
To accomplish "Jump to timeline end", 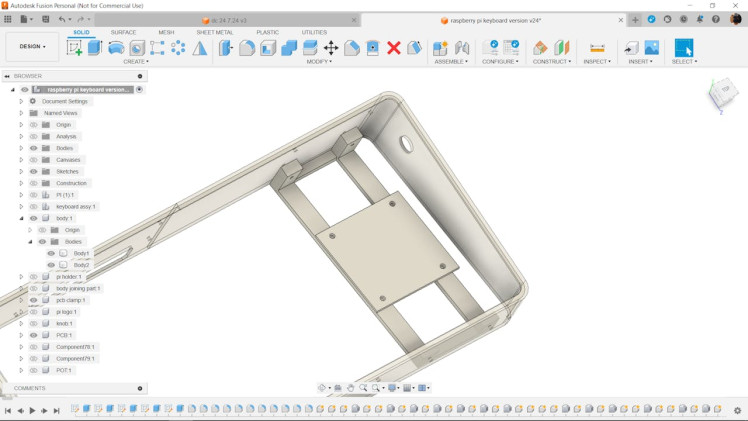I will 56,411.
